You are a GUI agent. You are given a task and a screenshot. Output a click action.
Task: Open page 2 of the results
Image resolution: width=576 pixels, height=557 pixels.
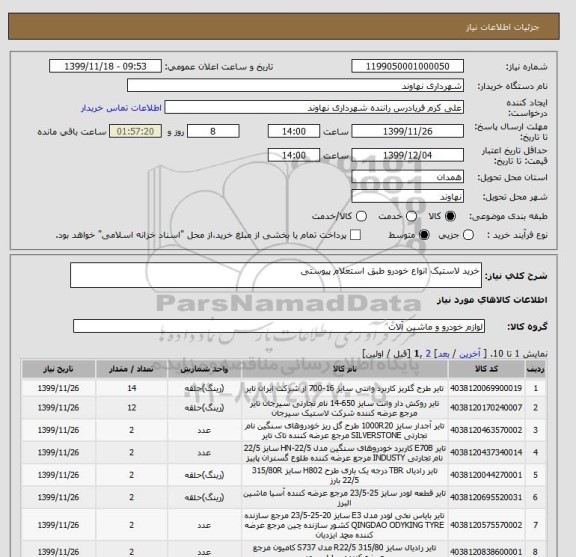point(428,354)
